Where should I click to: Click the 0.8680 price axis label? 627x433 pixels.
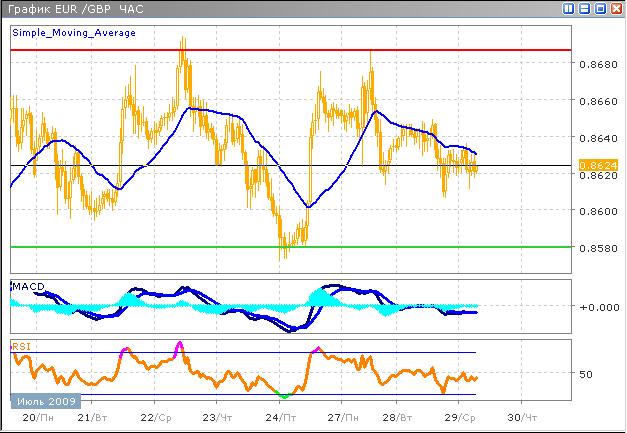tap(598, 64)
